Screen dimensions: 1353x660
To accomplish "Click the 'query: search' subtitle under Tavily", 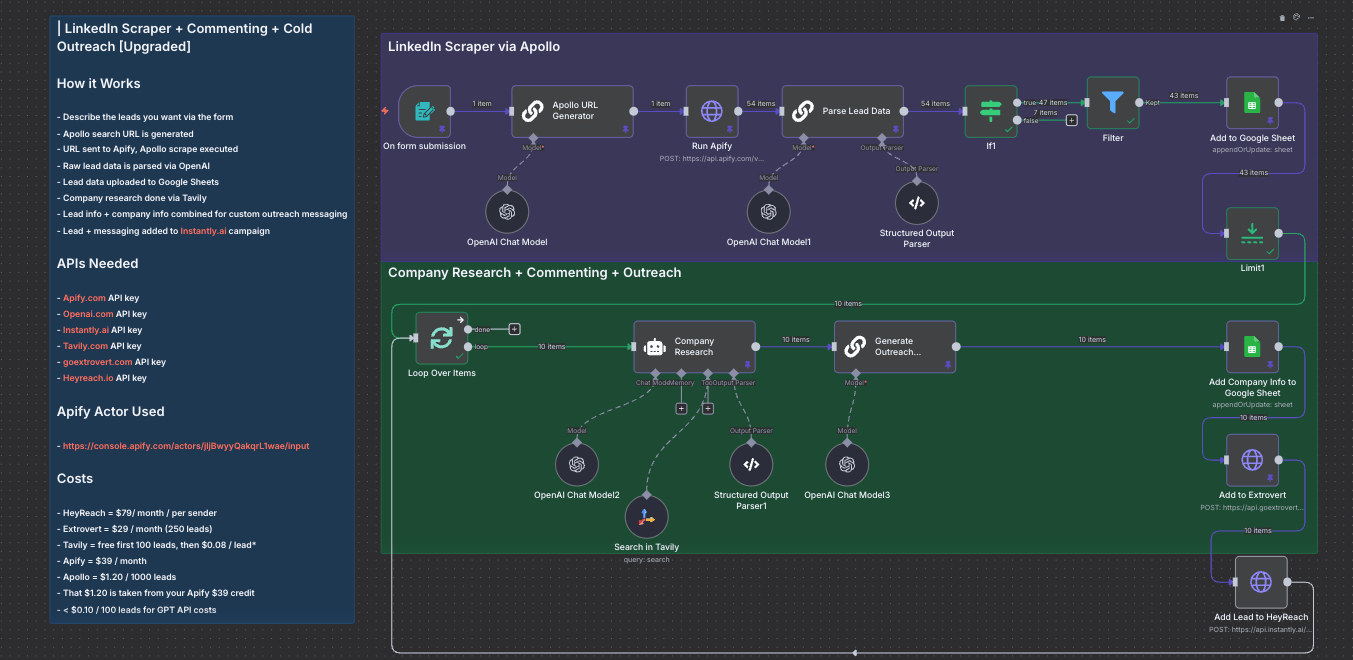I will pyautogui.click(x=646, y=559).
